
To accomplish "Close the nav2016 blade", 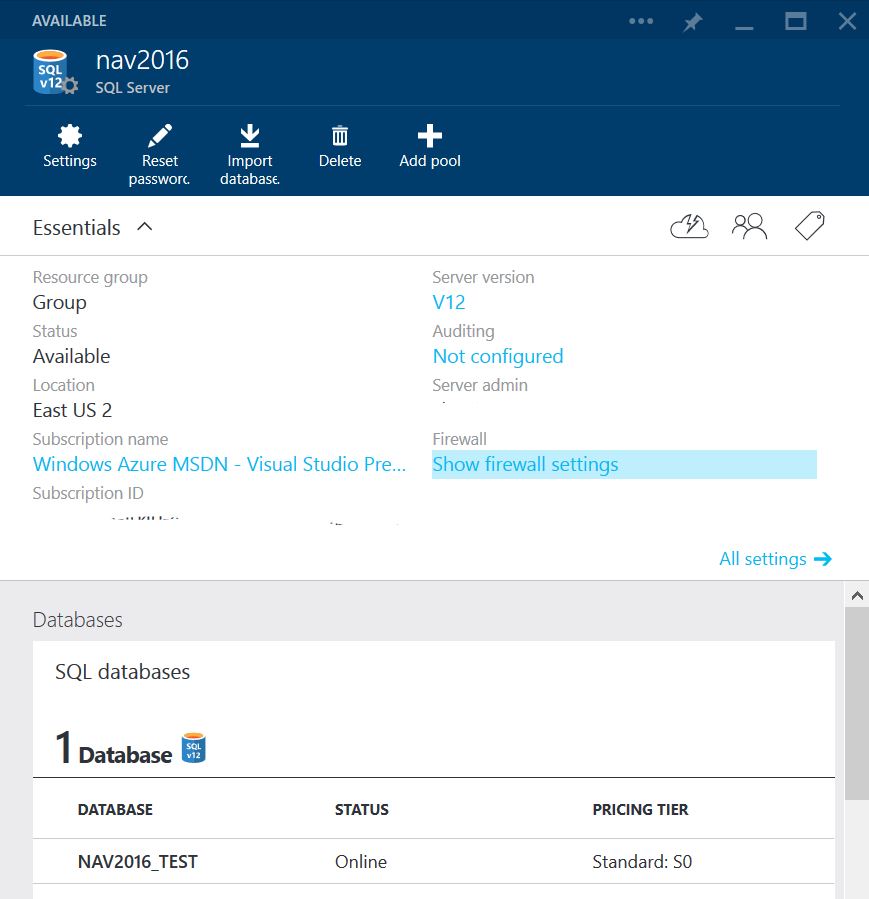I will [x=847, y=22].
